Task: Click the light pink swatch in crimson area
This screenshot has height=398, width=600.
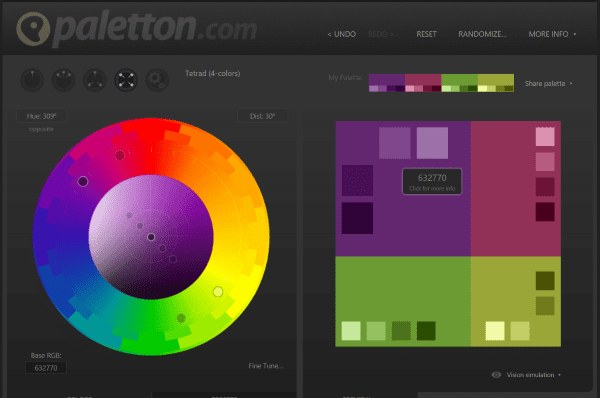Action: [545, 137]
